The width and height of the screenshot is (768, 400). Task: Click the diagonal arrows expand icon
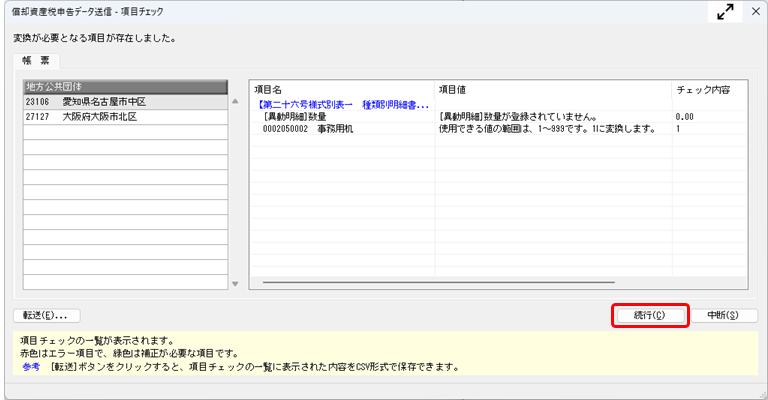click(x=726, y=12)
